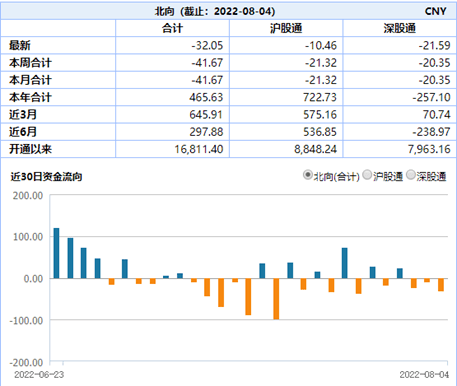Click the 北向 (截止: 2022-08-04) header
The width and height of the screenshot is (457, 386).
(x=215, y=11)
